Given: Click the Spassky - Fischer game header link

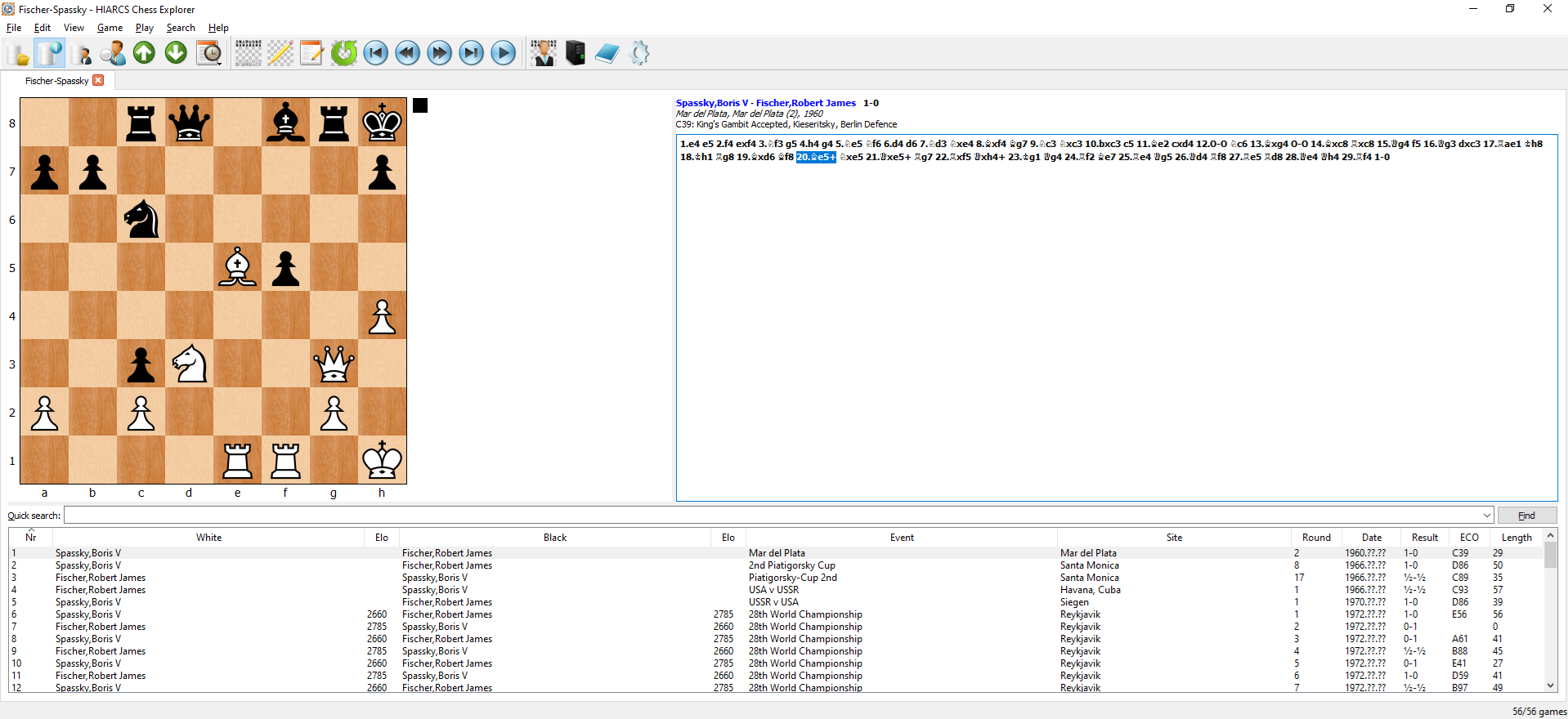Looking at the screenshot, I should pyautogui.click(x=766, y=103).
